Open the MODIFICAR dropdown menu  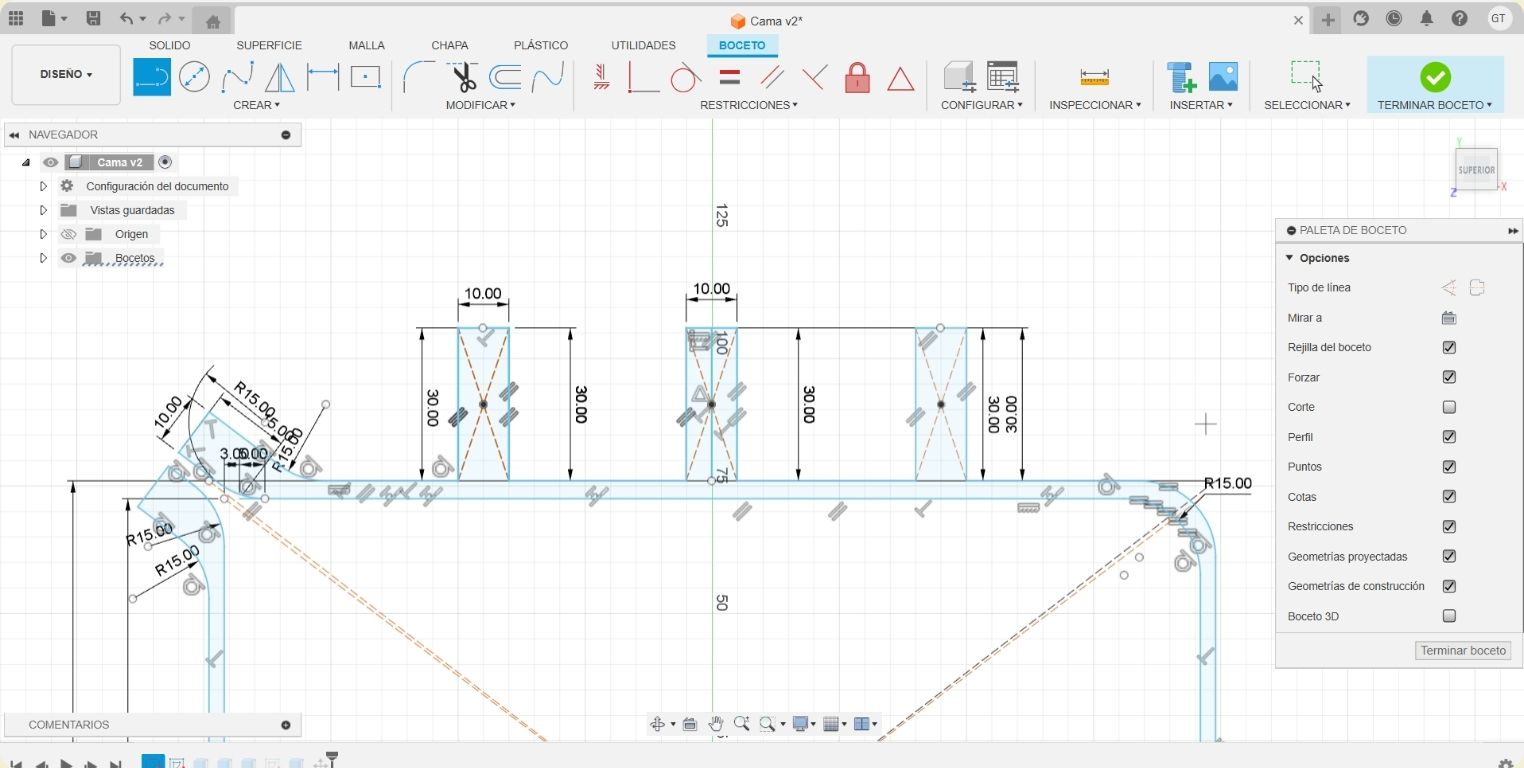(x=480, y=105)
